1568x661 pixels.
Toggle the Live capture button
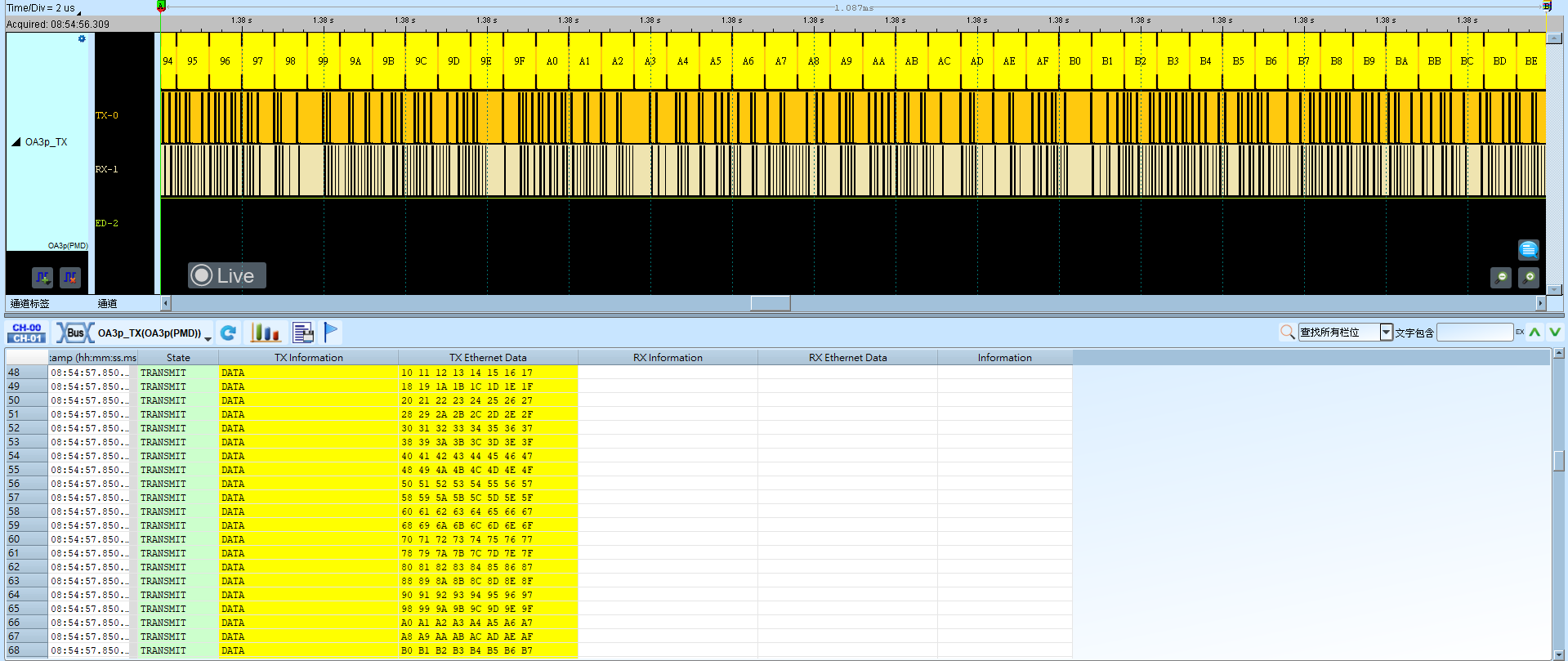pyautogui.click(x=227, y=275)
